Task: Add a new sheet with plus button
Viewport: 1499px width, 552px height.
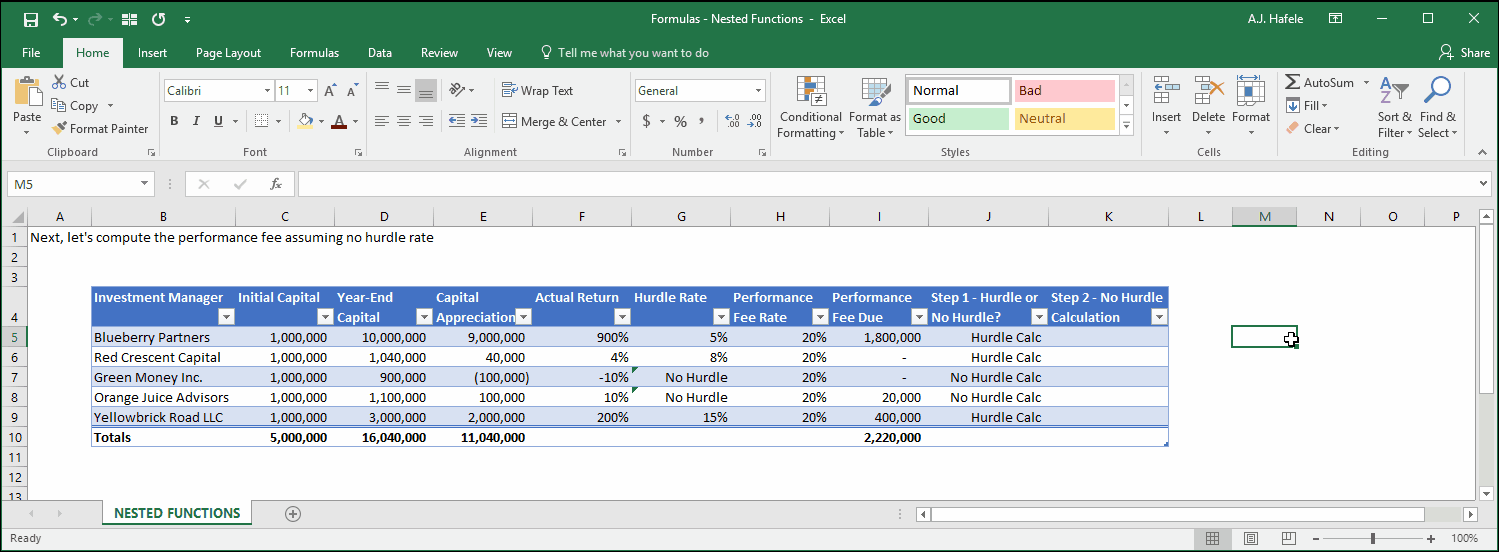Action: click(x=293, y=514)
